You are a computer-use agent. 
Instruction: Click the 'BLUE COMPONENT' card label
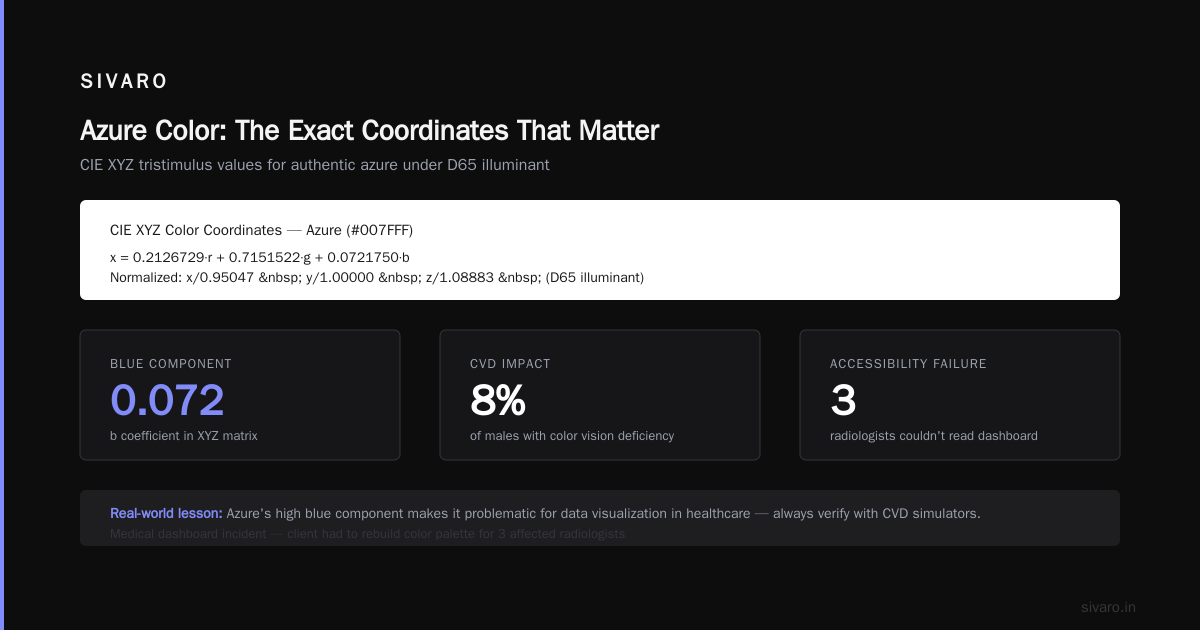171,364
